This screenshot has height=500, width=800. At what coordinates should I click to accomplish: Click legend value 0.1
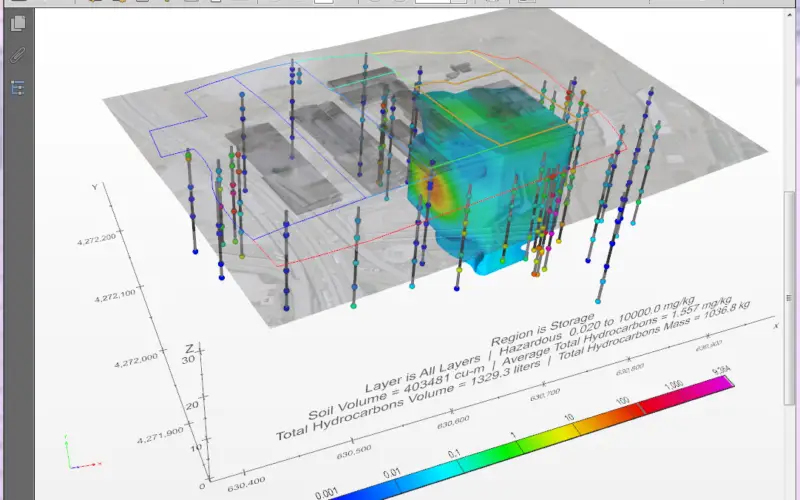tap(454, 454)
